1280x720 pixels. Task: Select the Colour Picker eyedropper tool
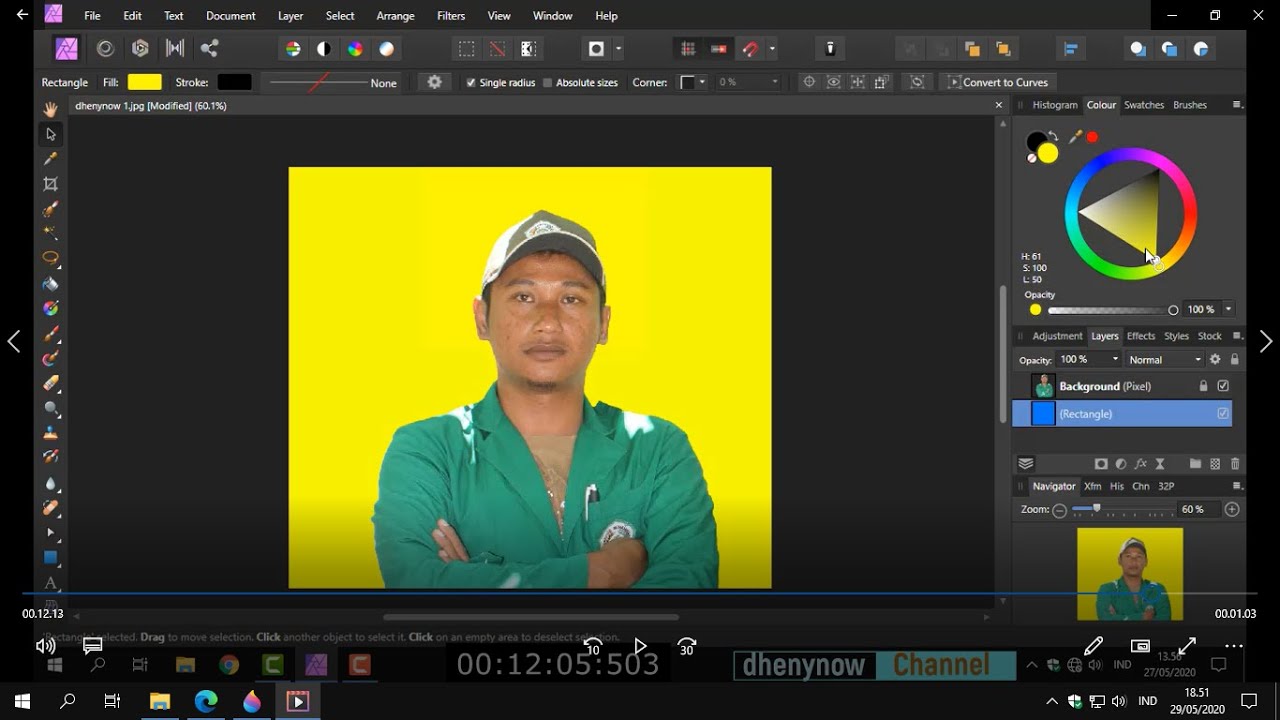[50, 159]
